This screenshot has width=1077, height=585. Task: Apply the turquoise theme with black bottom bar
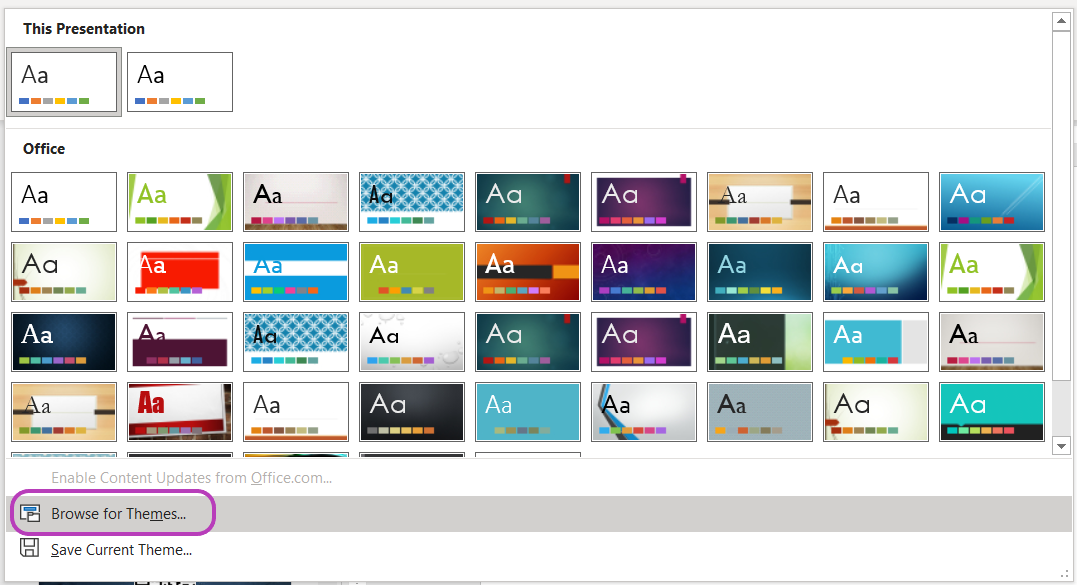pyautogui.click(x=992, y=412)
